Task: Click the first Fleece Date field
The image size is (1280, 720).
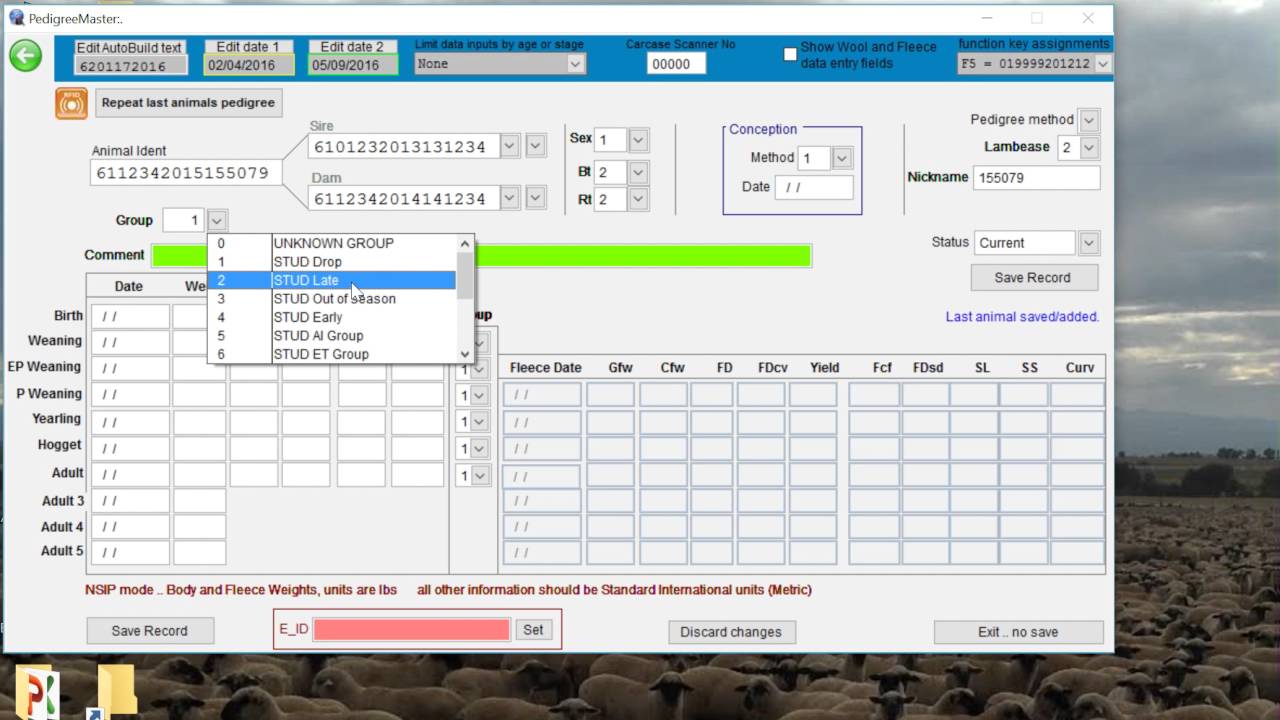Action: click(x=542, y=395)
